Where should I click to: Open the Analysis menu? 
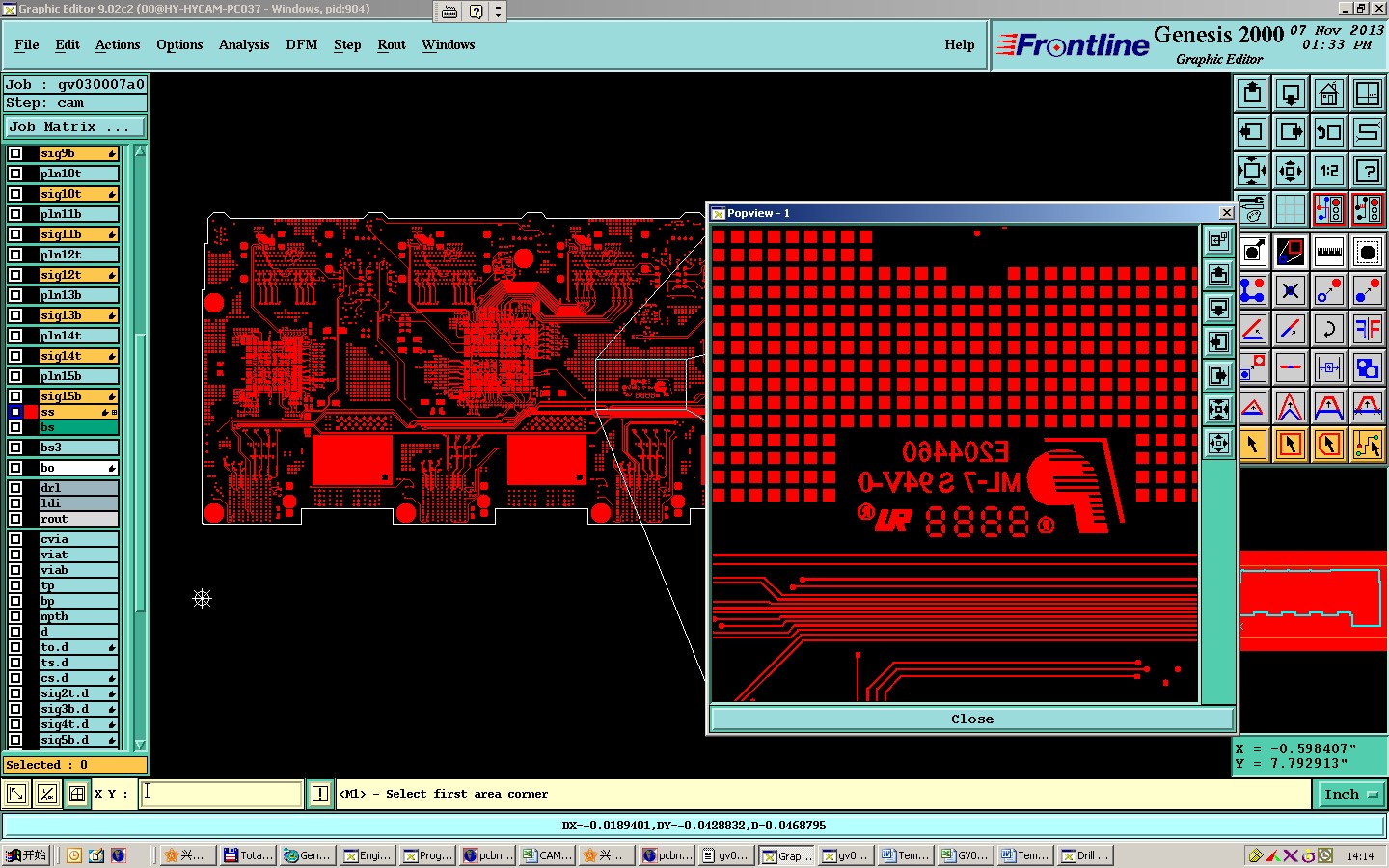(244, 44)
